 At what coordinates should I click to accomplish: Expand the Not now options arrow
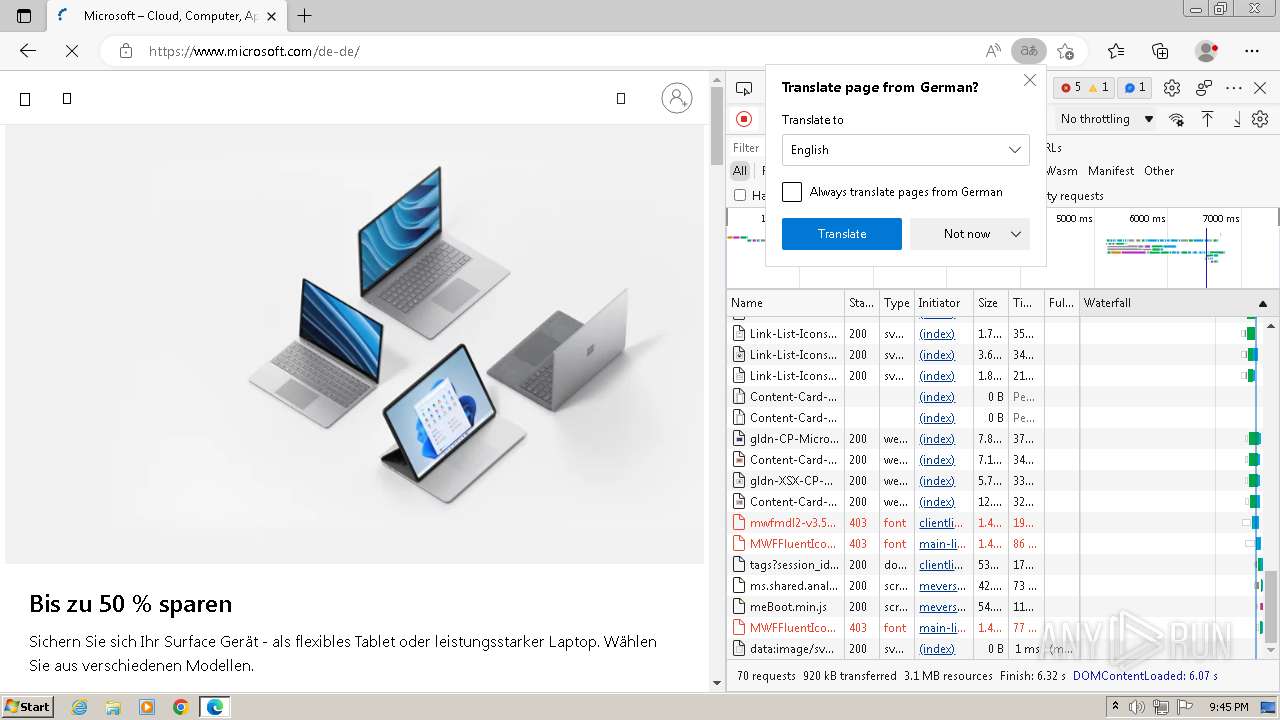[x=1016, y=234]
